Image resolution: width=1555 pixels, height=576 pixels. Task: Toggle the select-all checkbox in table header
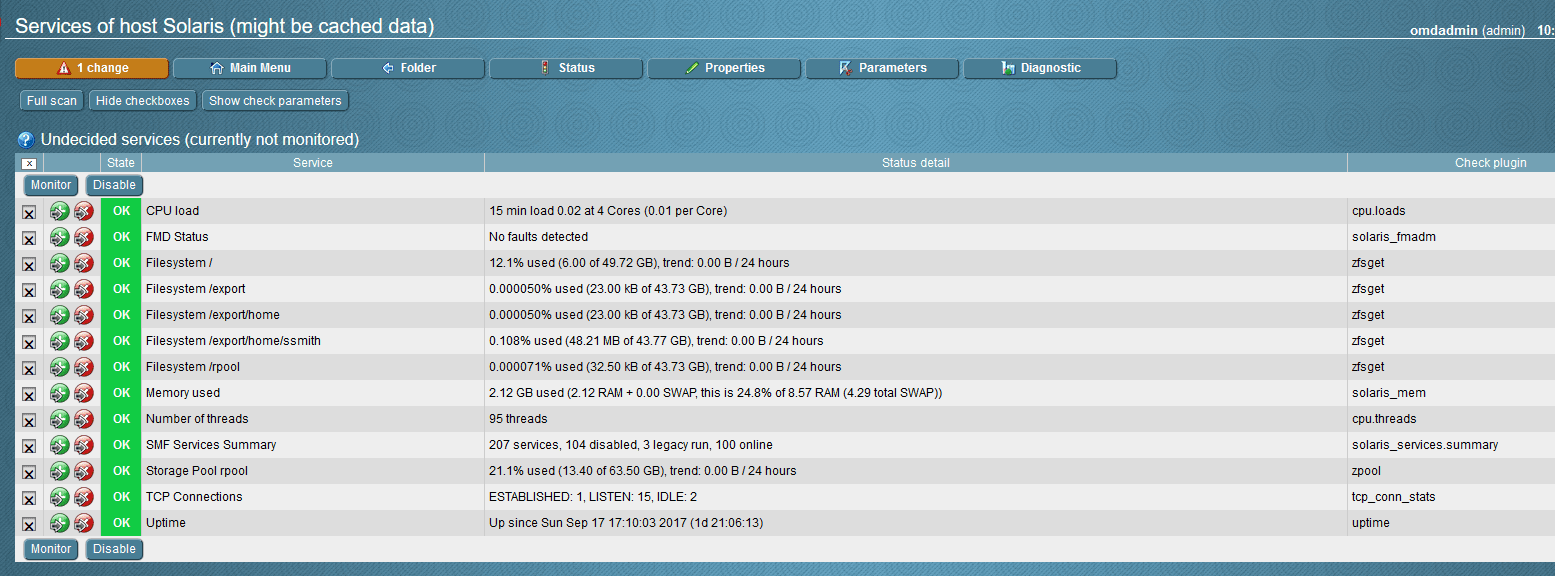point(29,163)
